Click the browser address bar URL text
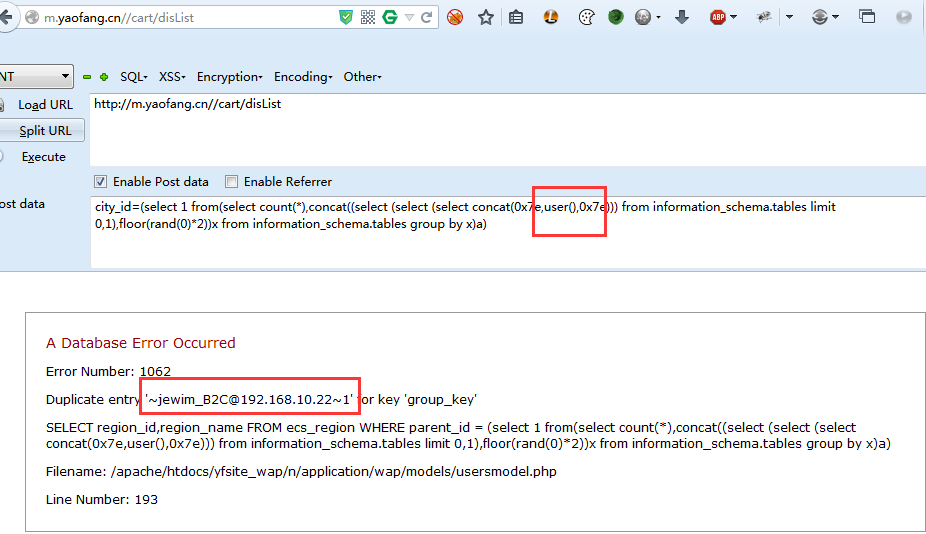Screen dimensions: 926x534 [x=119, y=18]
